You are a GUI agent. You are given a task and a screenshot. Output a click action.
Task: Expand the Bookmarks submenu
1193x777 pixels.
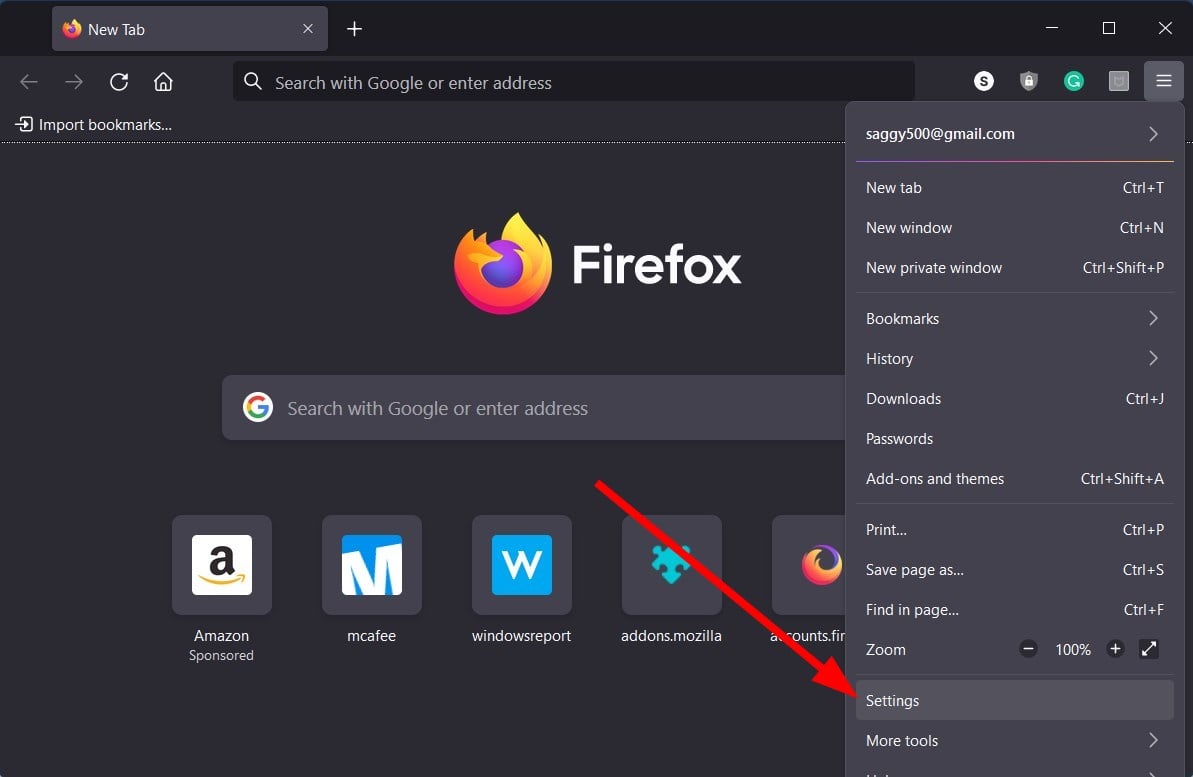[1014, 318]
